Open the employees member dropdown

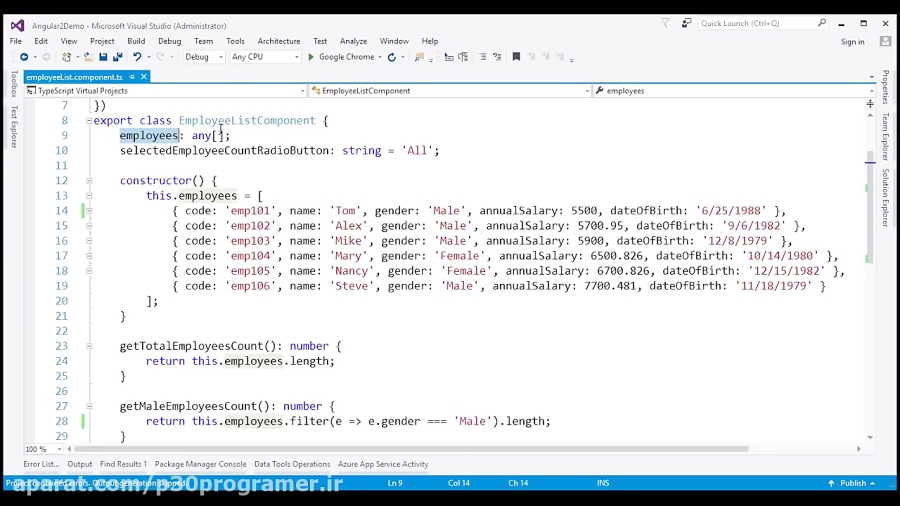click(x=735, y=91)
